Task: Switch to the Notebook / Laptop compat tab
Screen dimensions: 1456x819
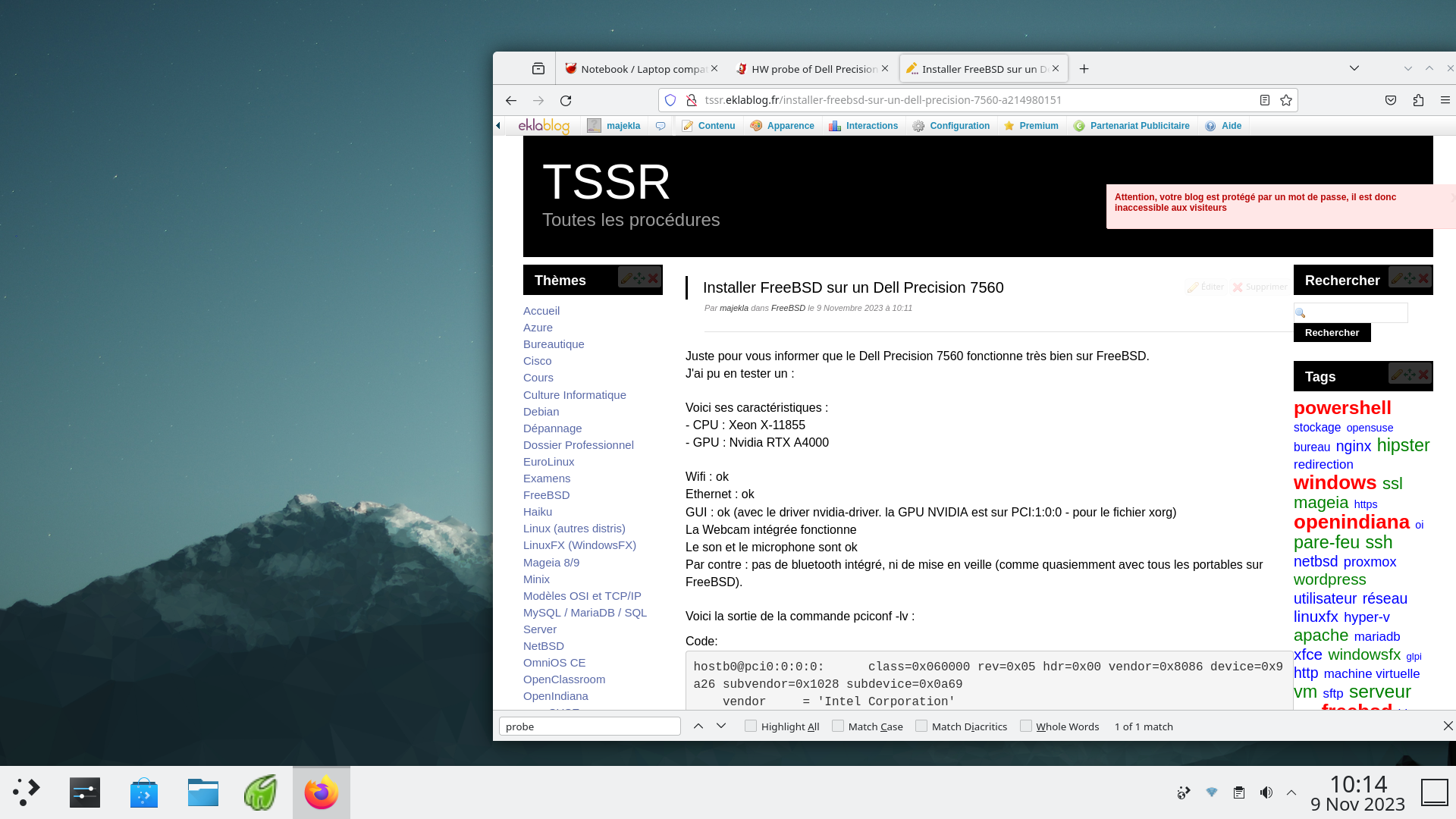Action: tap(641, 69)
